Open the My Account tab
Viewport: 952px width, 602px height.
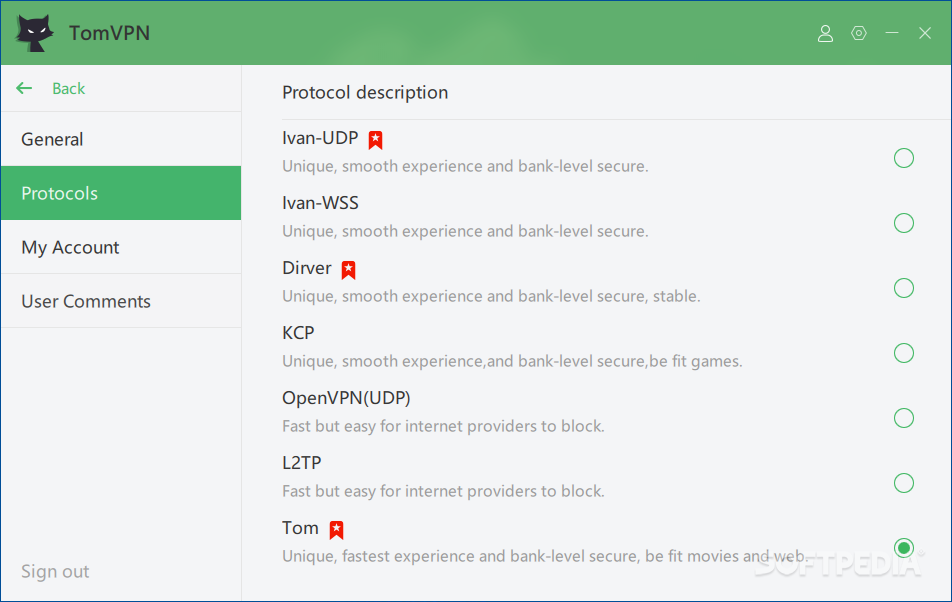(121, 247)
